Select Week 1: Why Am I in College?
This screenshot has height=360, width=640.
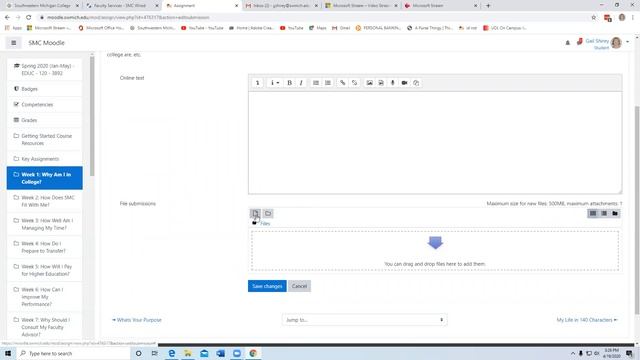tap(44, 178)
